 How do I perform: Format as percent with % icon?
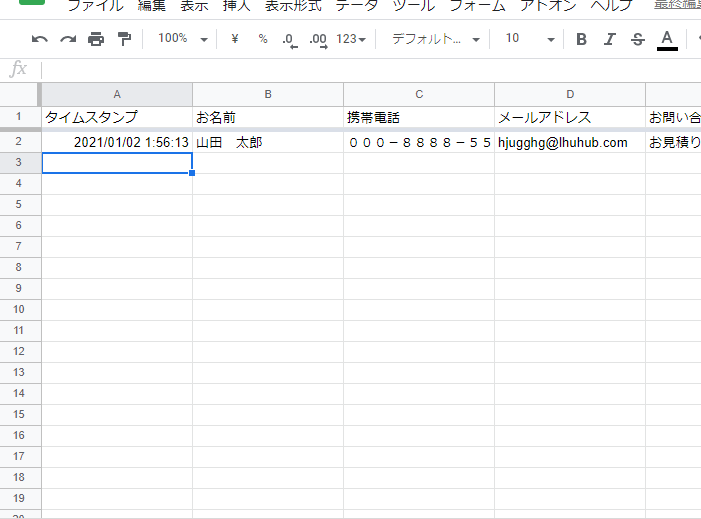tap(263, 39)
